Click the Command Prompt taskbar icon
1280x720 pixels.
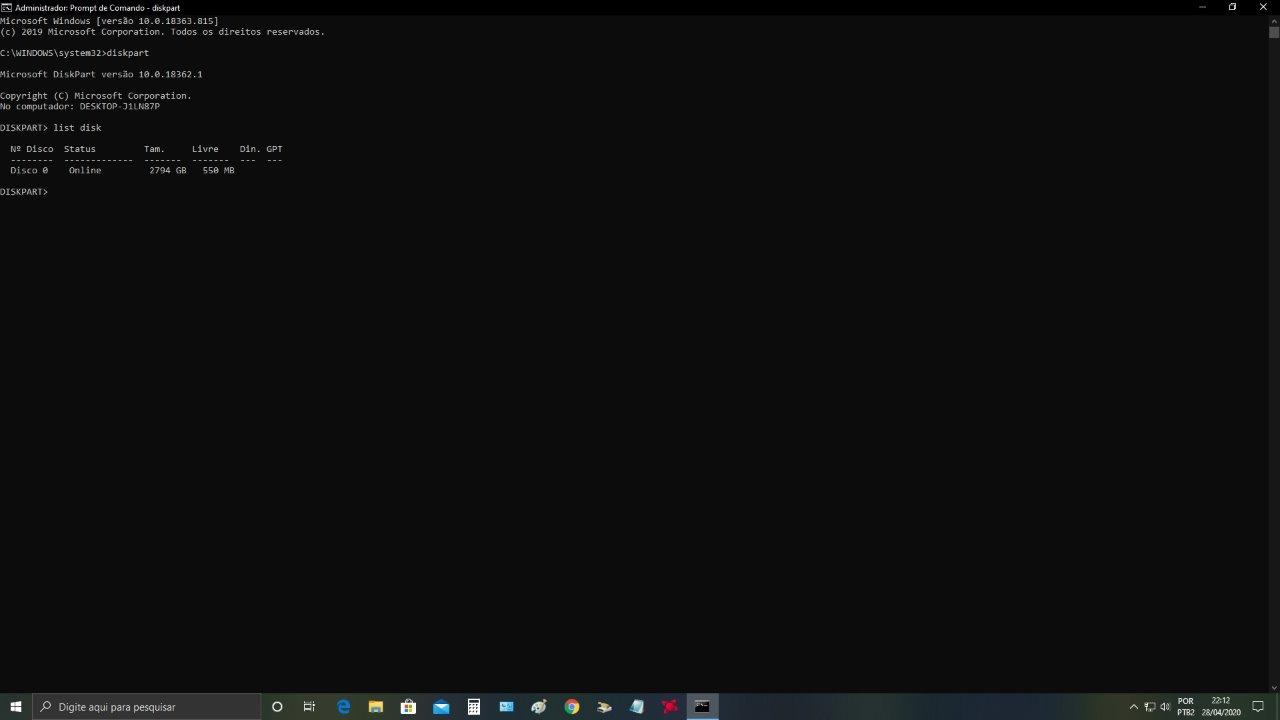click(x=702, y=707)
